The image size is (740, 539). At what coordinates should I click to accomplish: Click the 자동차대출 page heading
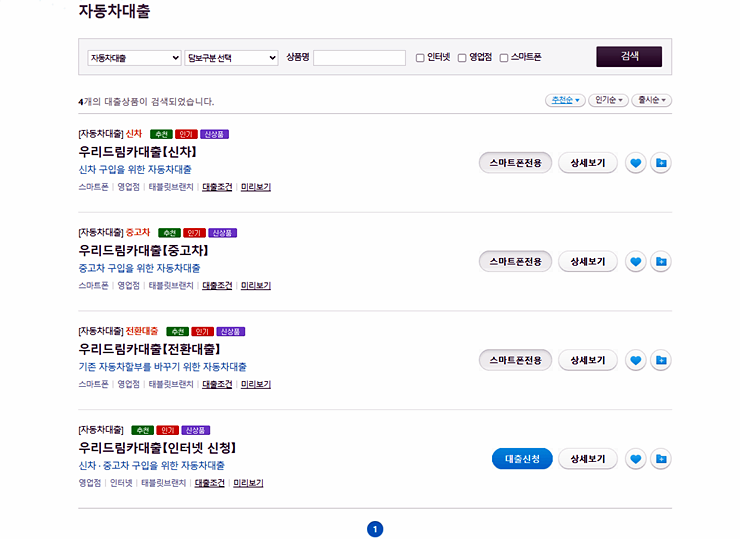point(114,11)
